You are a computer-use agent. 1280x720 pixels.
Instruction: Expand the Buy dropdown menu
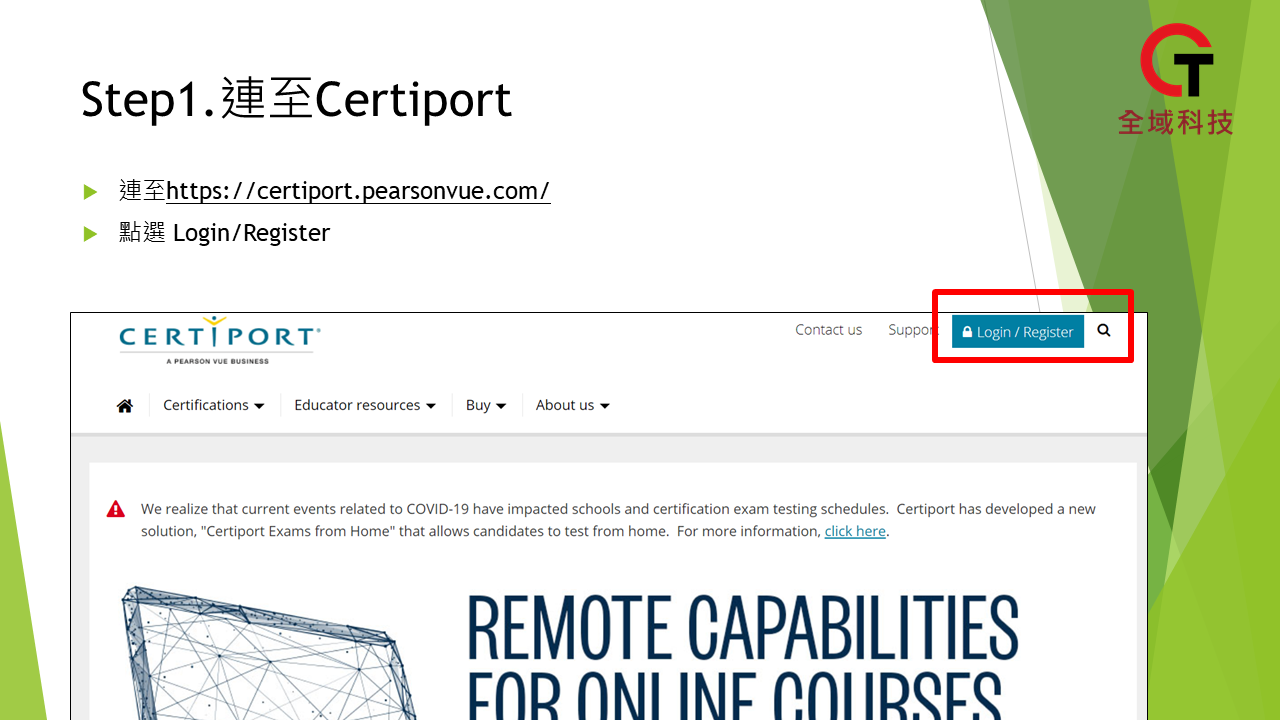coord(486,405)
